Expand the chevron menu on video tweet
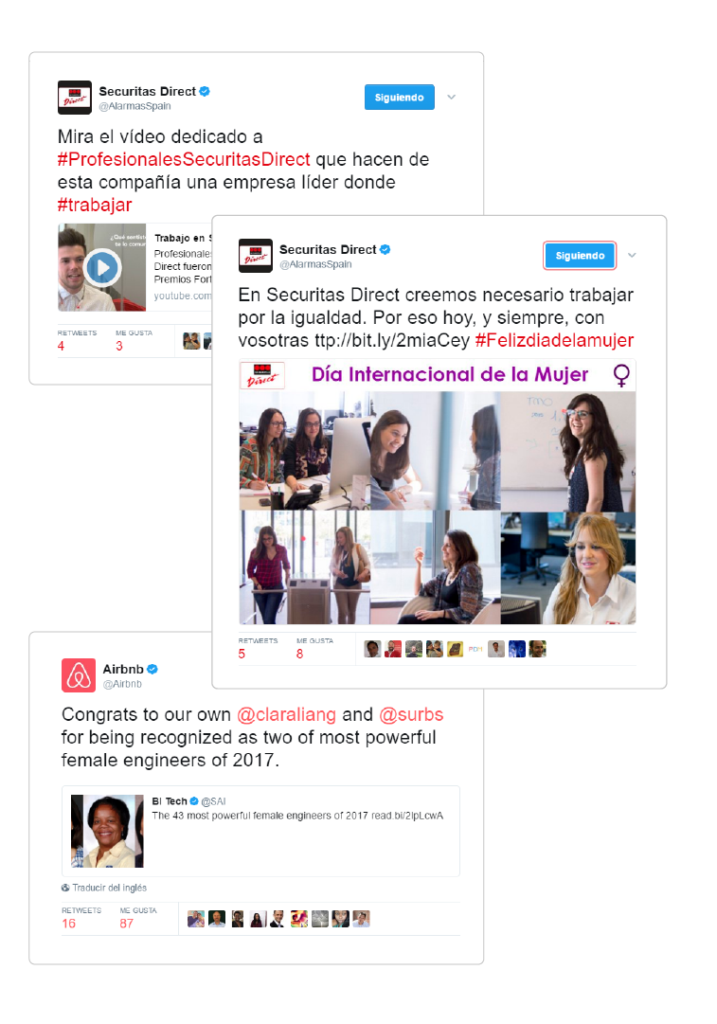 [x=451, y=97]
